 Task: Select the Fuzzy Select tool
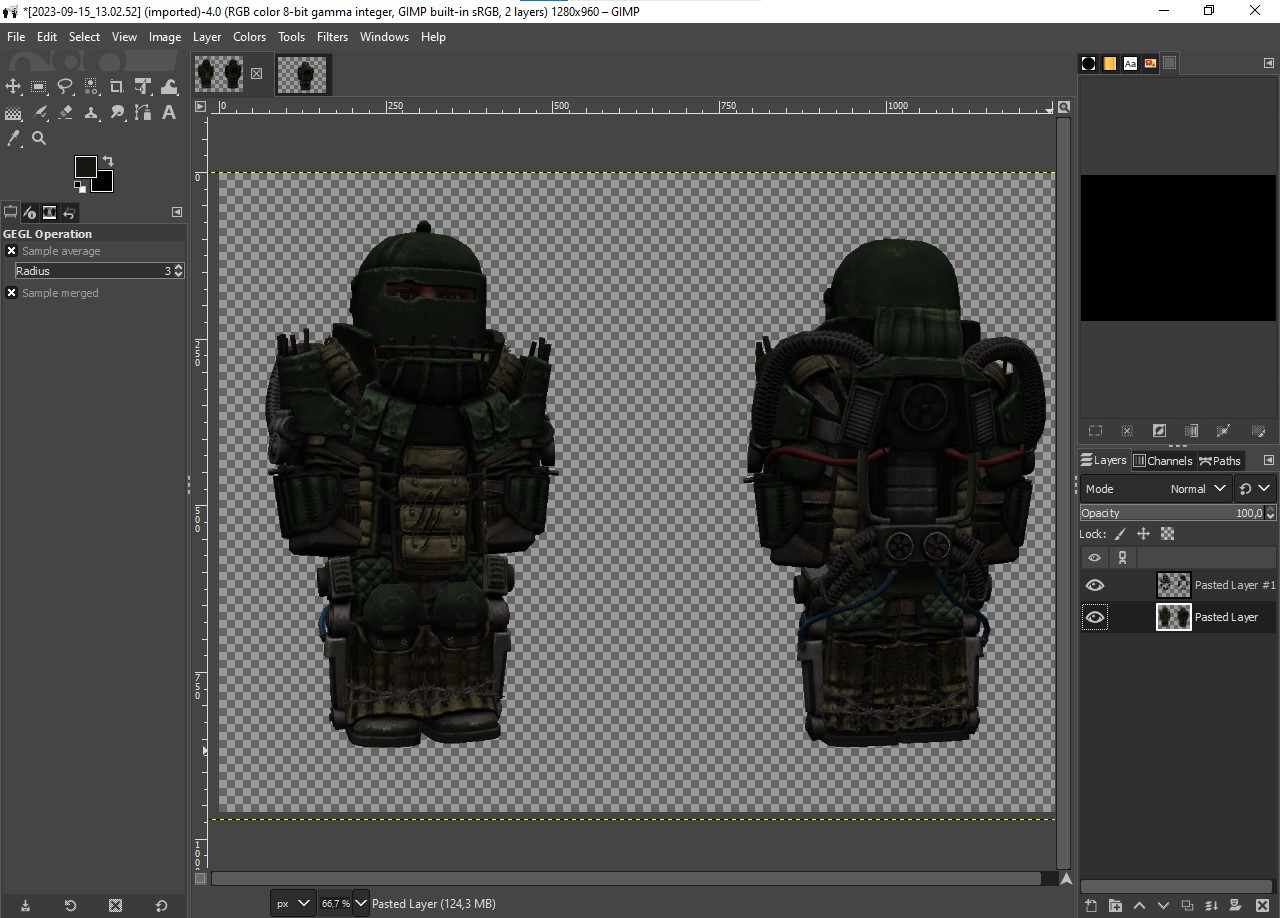coord(91,87)
